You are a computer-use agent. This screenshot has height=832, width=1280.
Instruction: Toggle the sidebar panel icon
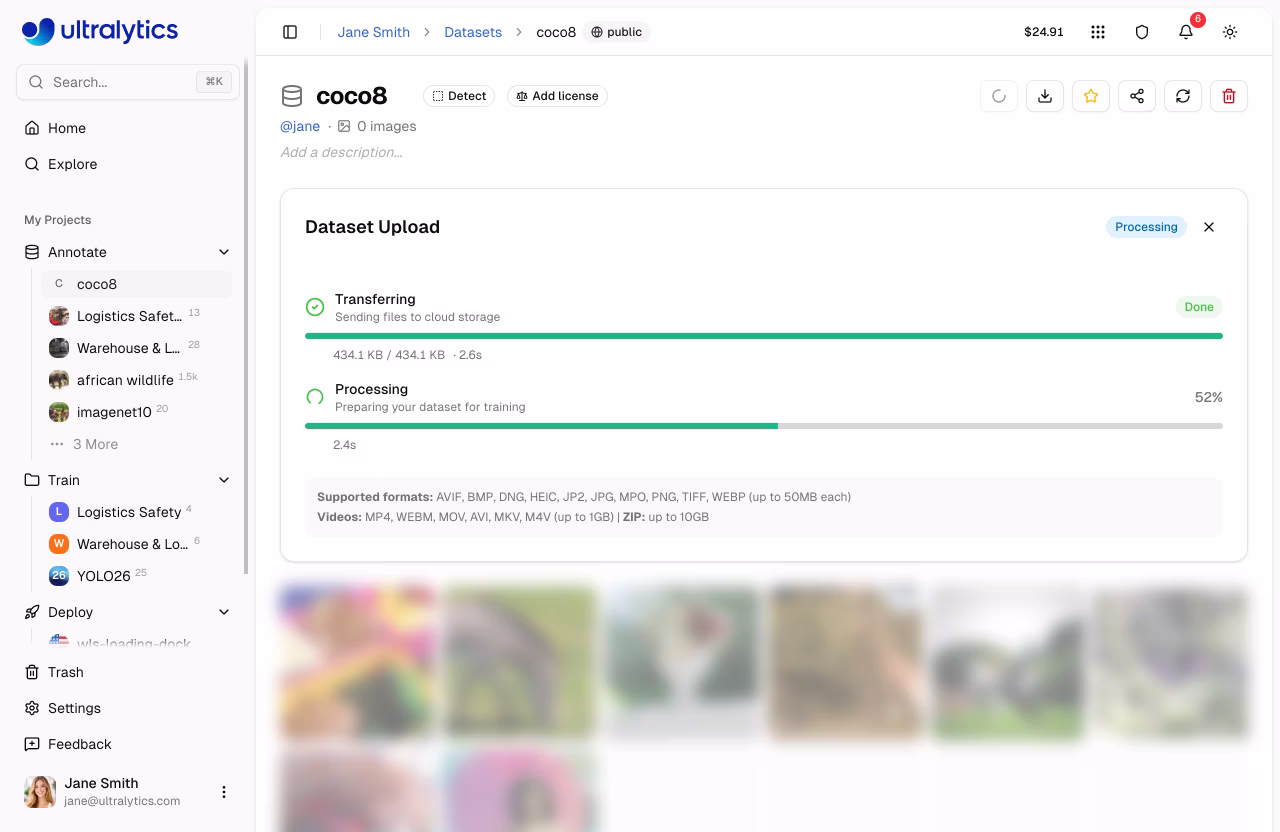(x=290, y=32)
